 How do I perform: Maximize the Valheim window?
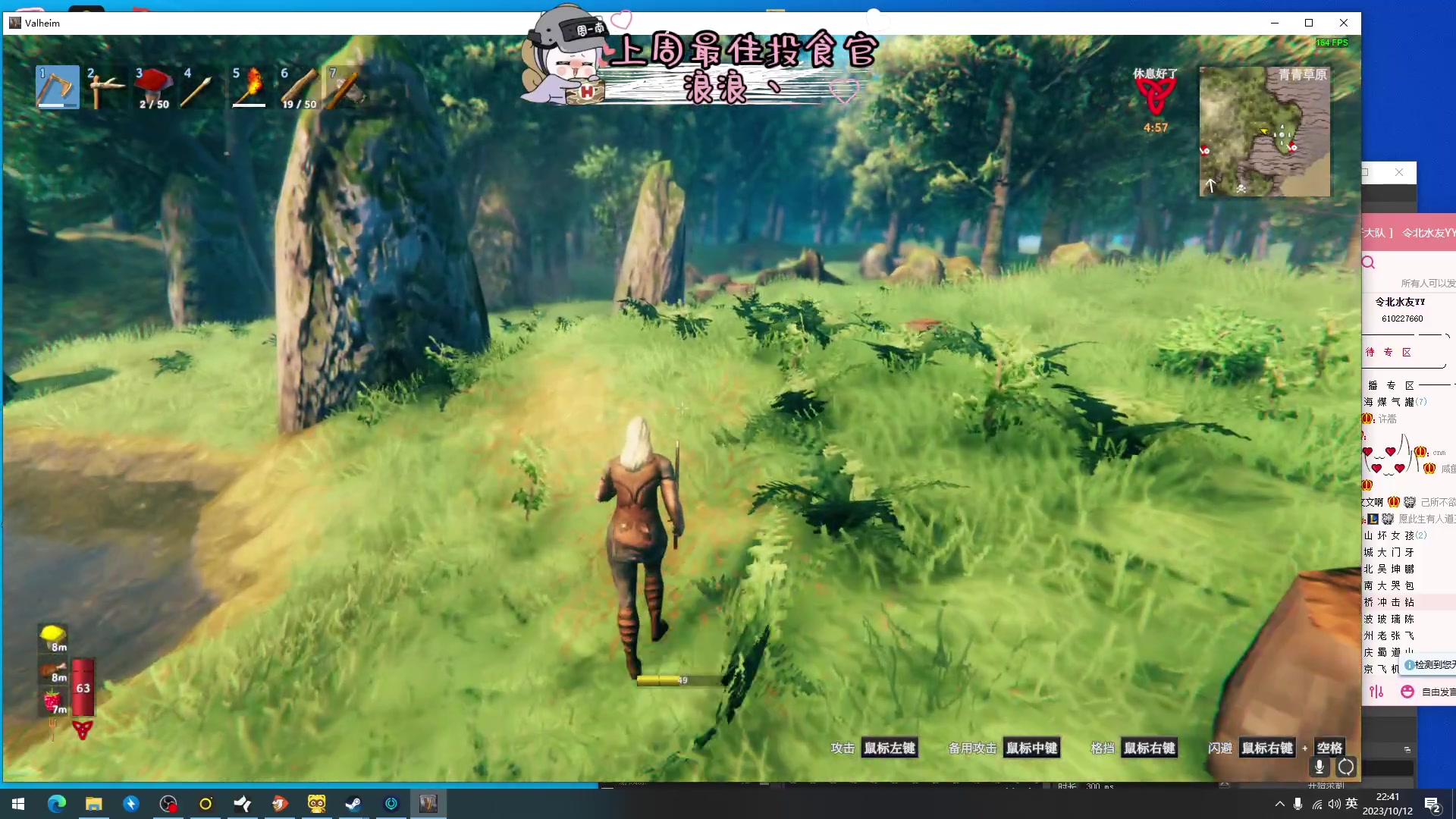click(1309, 23)
